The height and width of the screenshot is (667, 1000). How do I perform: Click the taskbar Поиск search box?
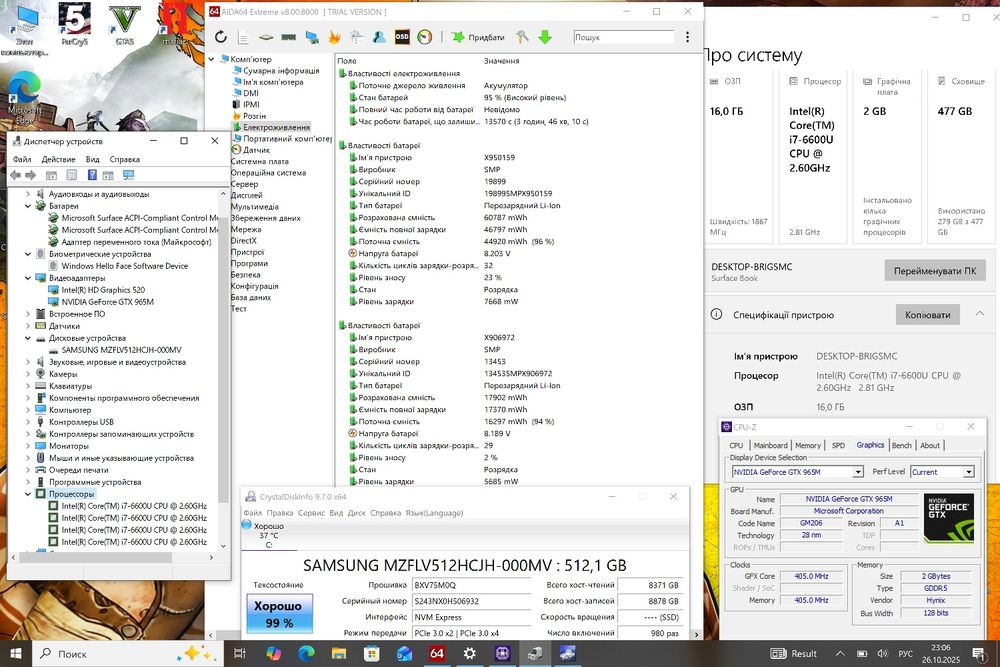[x=127, y=654]
